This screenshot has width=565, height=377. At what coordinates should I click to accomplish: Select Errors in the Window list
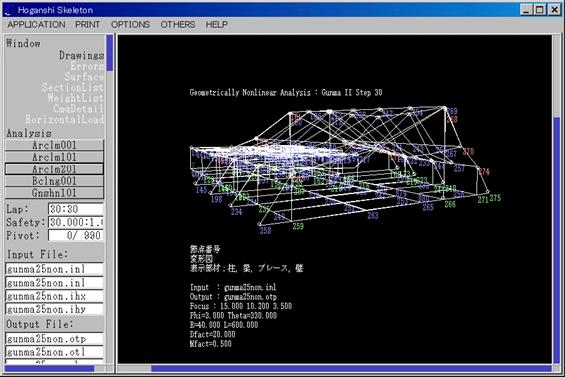point(87,66)
